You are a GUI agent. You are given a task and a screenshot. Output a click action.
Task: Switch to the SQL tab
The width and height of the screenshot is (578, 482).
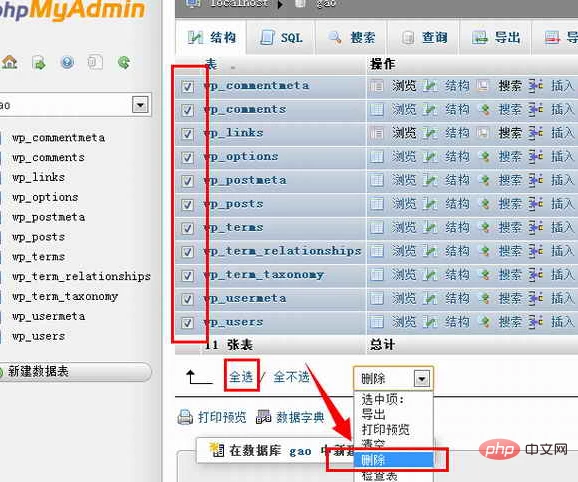click(x=281, y=38)
